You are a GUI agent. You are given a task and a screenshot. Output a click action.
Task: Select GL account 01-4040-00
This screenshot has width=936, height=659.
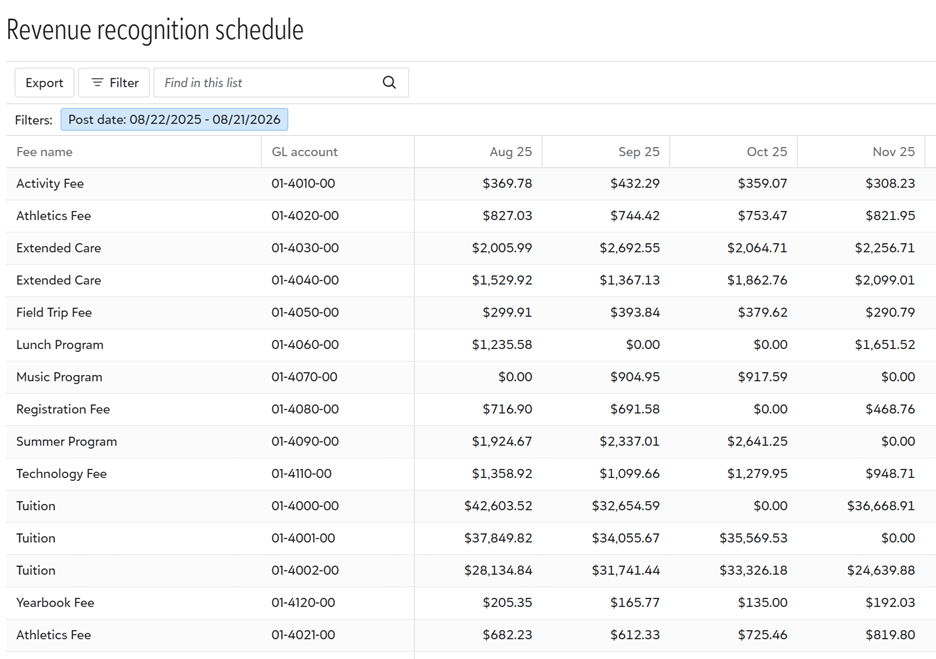pos(305,280)
